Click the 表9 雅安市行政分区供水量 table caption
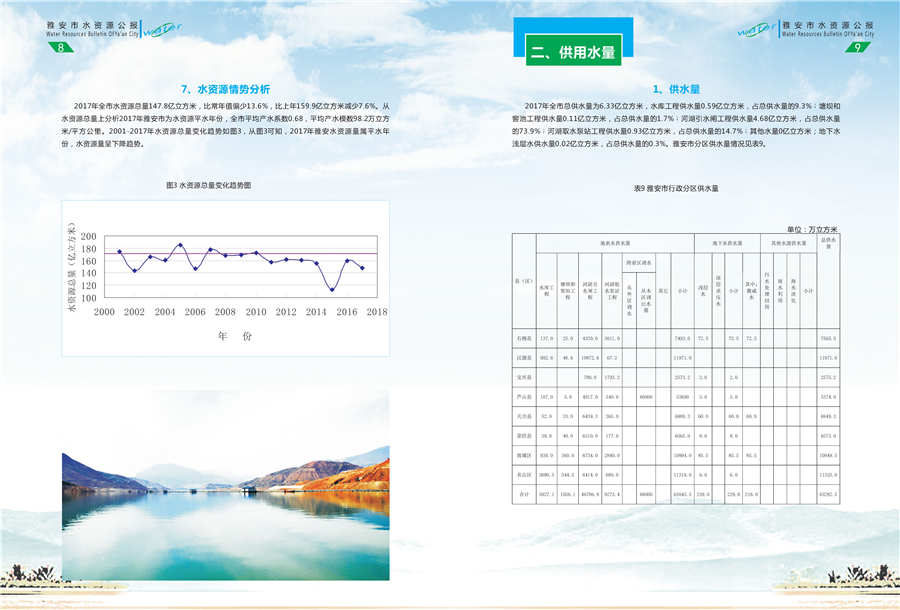This screenshot has height=610, width=900. point(676,188)
